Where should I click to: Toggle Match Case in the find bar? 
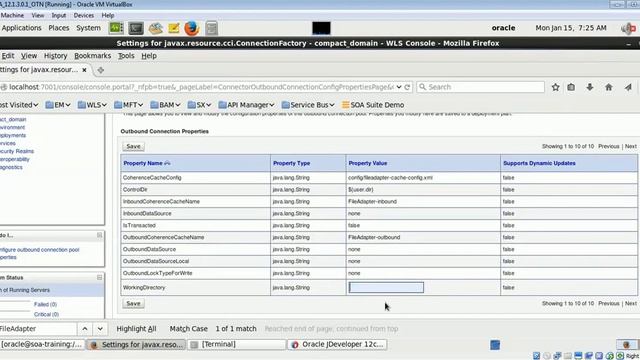coord(189,329)
